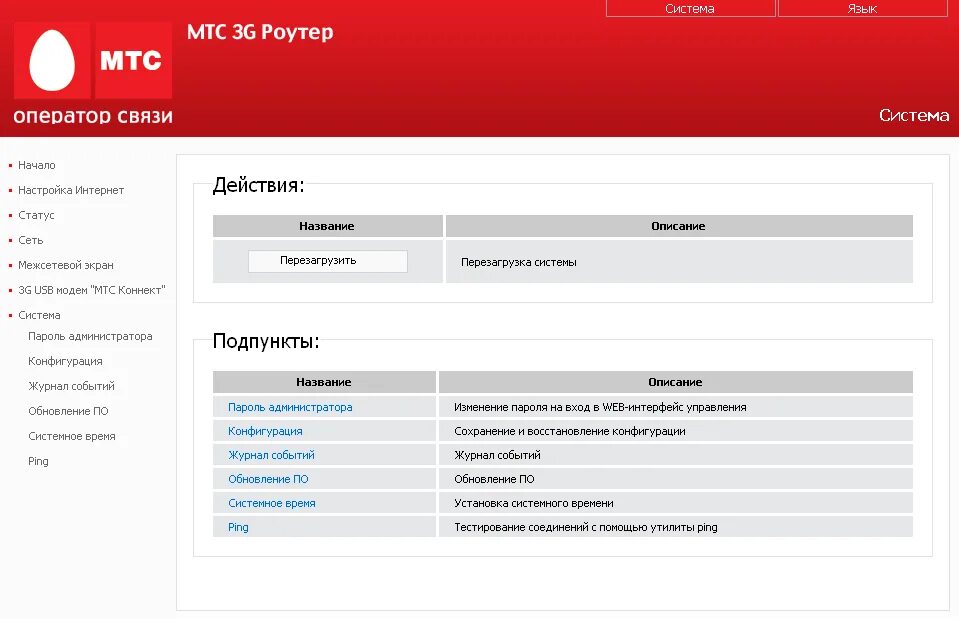Open 3G USB модем "МТС Коннект" section
Image resolution: width=959 pixels, height=619 pixels.
[x=92, y=290]
